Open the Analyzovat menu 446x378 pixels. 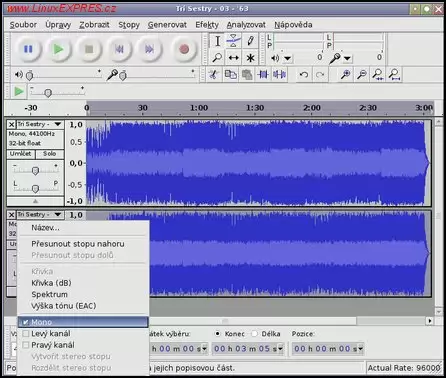[246, 25]
